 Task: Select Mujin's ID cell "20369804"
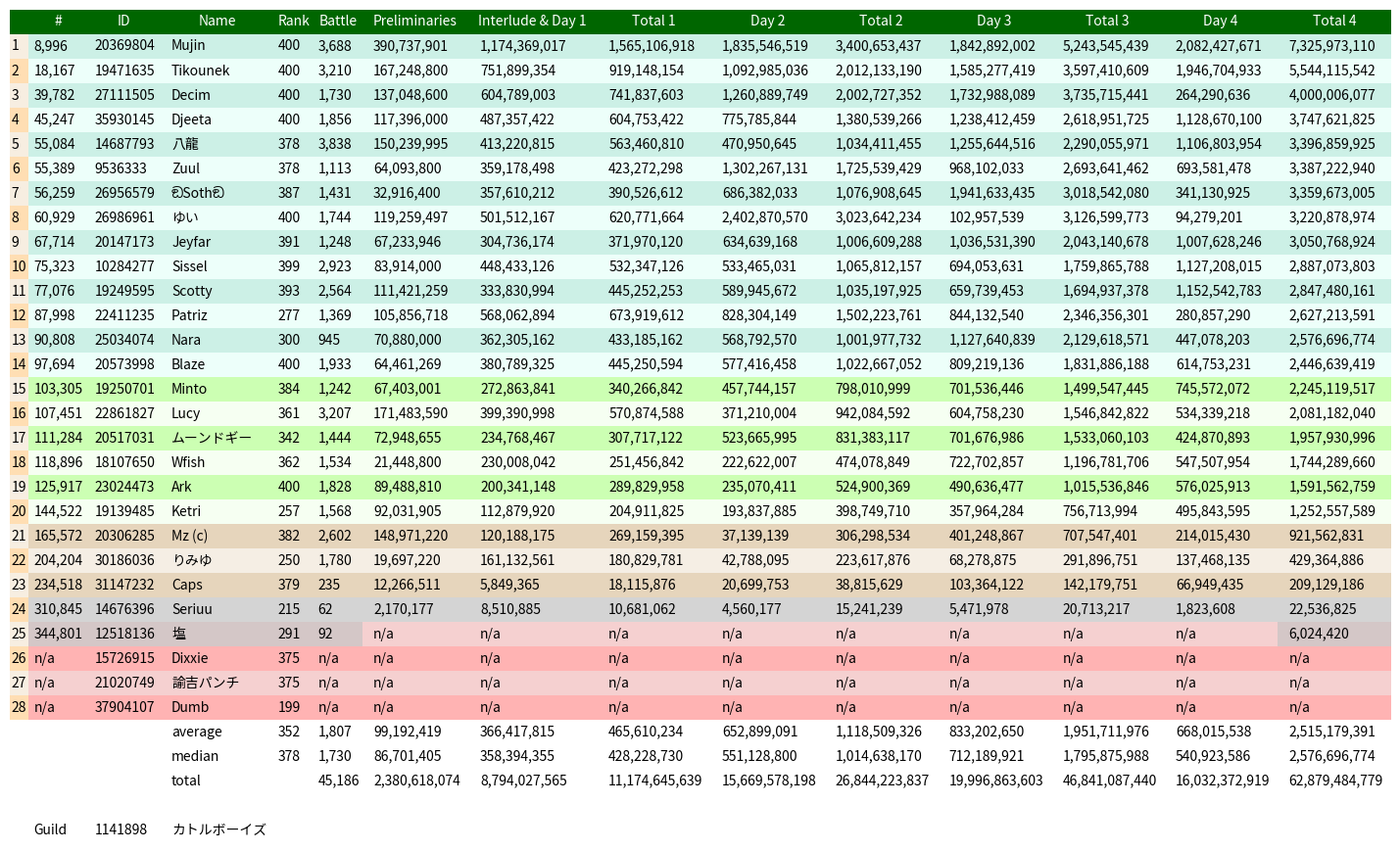124,46
